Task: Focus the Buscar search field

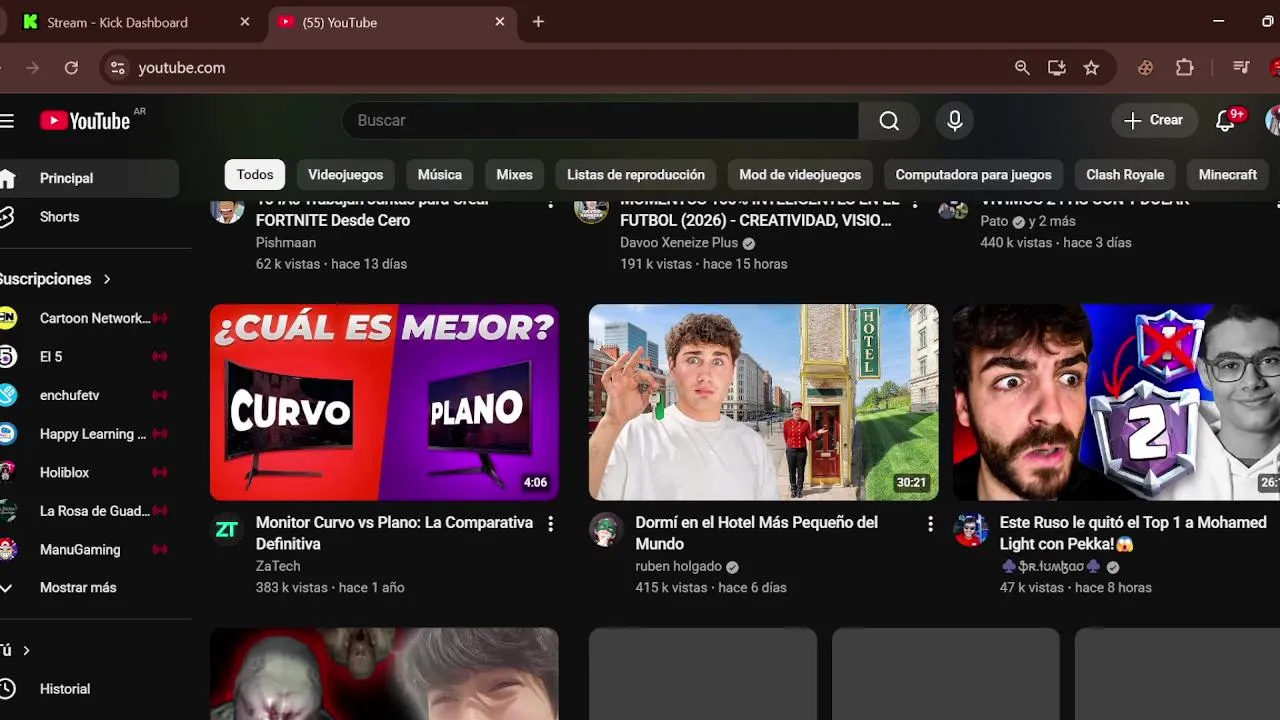Action: click(x=600, y=121)
